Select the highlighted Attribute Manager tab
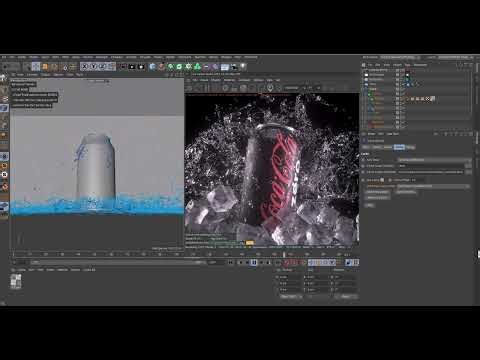The width and height of the screenshot is (480, 360). tap(399, 147)
